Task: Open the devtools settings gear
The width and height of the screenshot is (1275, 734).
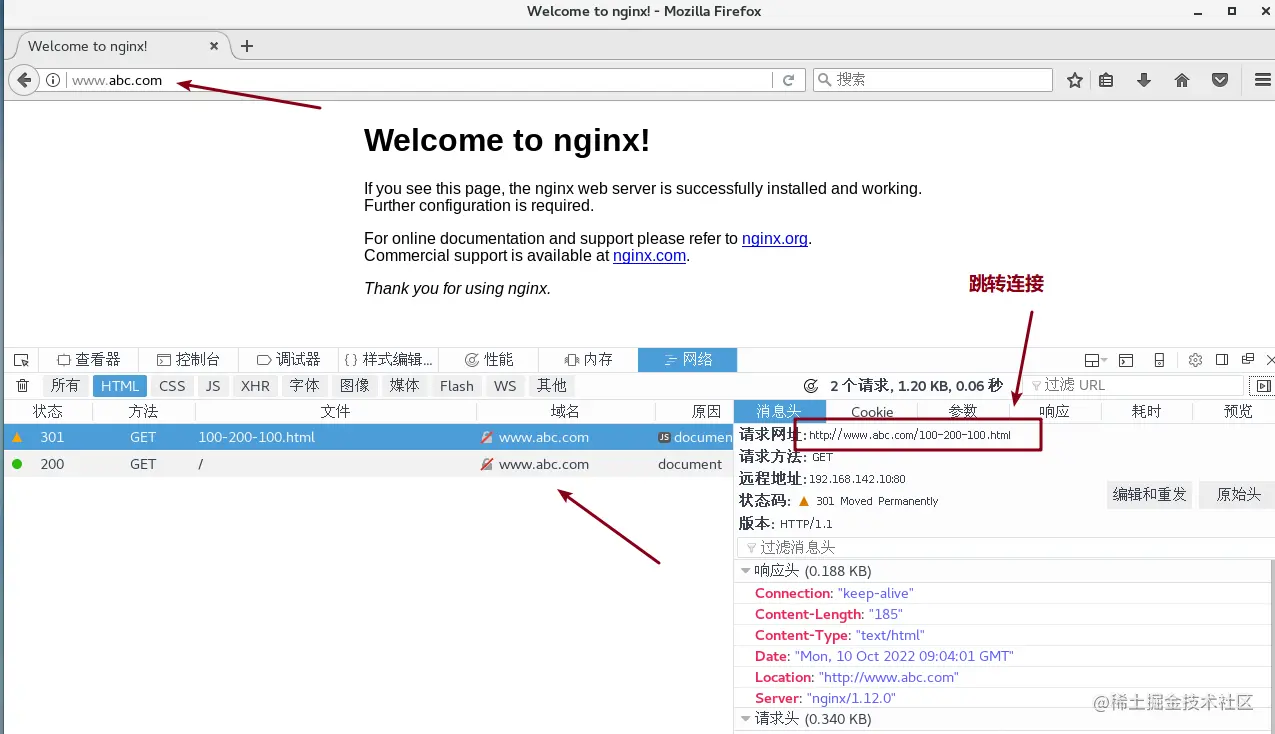Action: click(x=1194, y=359)
